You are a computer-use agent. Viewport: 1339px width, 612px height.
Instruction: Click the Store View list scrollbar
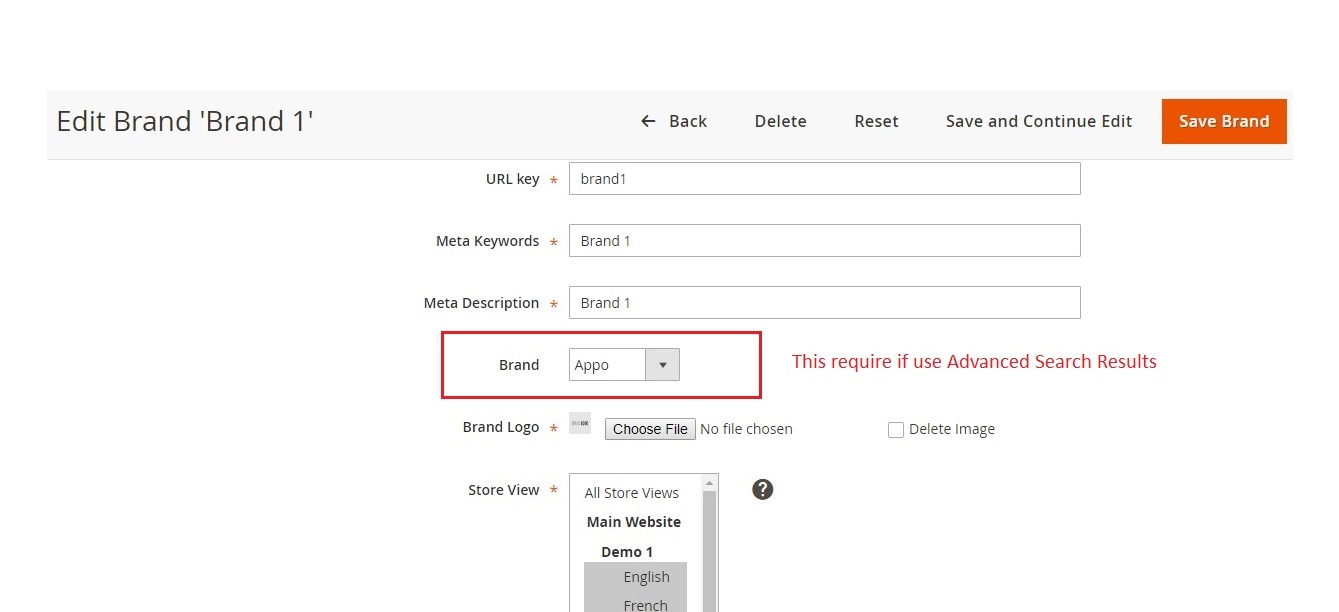tap(710, 550)
